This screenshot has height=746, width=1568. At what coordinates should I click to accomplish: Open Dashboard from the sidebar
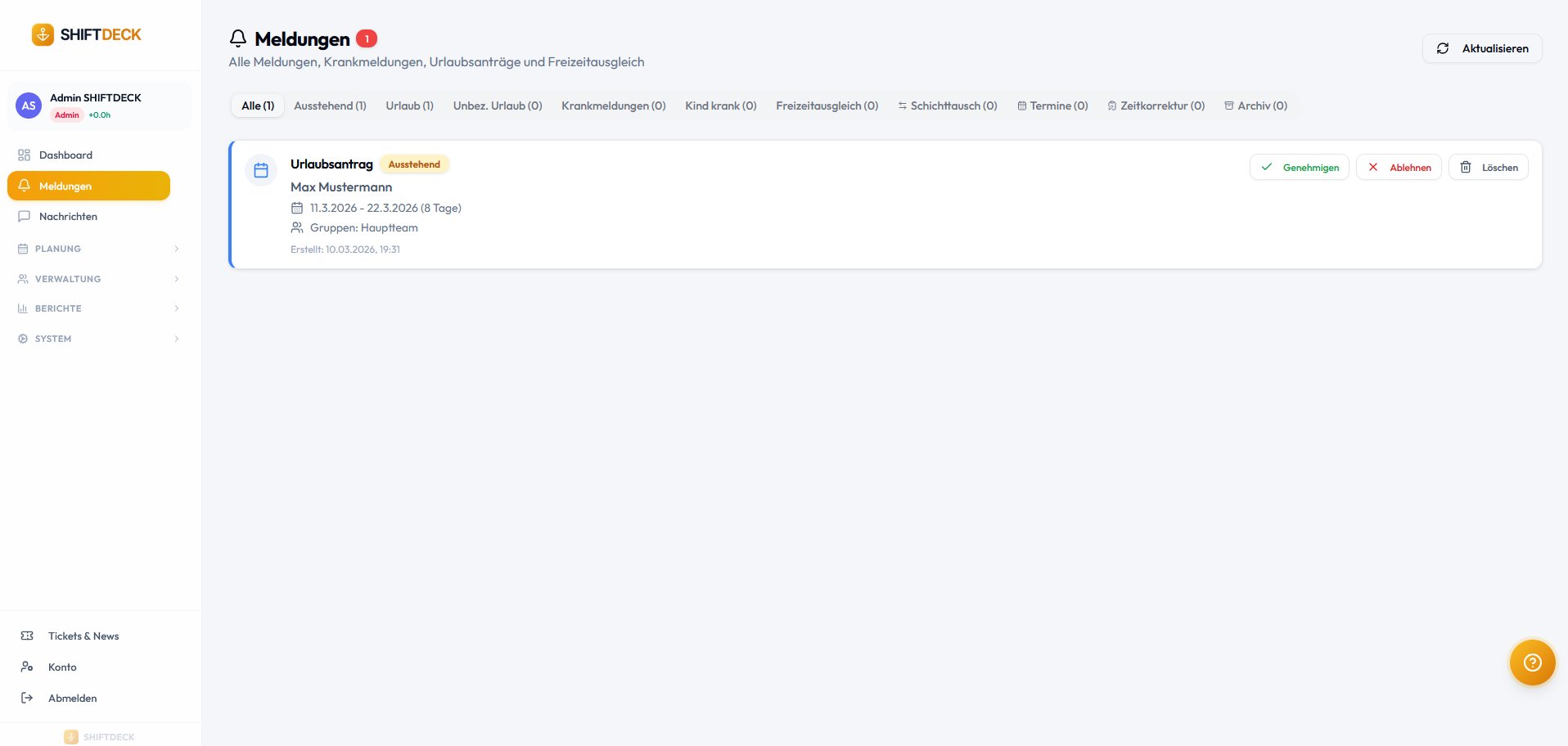coord(65,155)
